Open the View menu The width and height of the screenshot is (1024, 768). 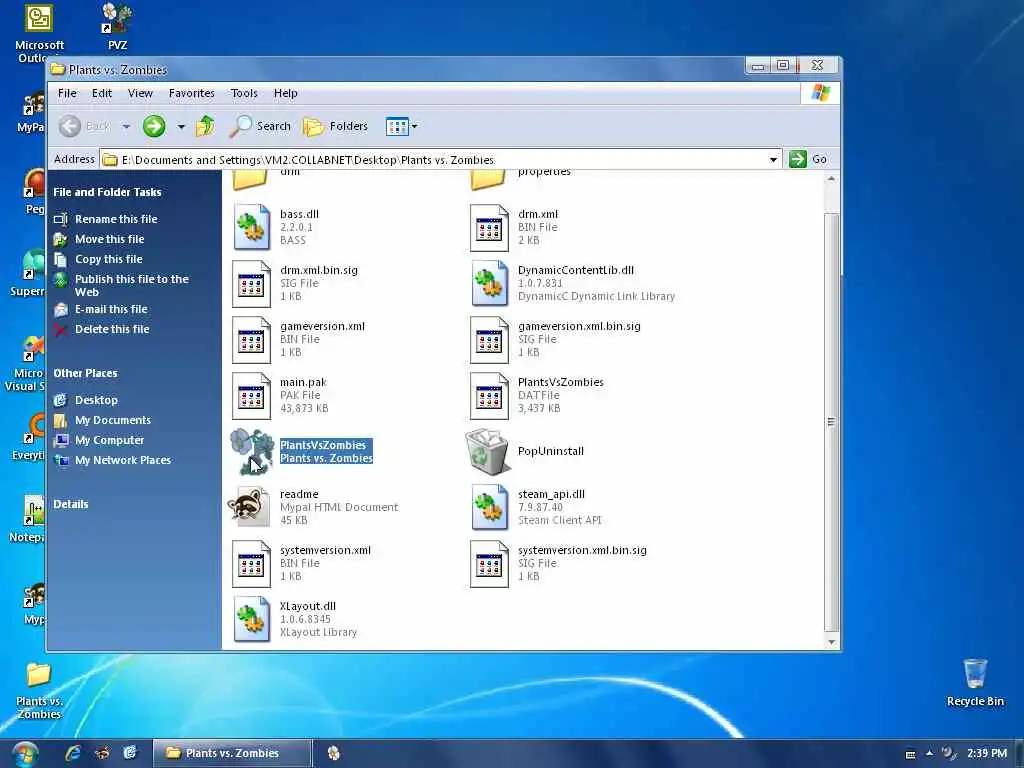[140, 93]
